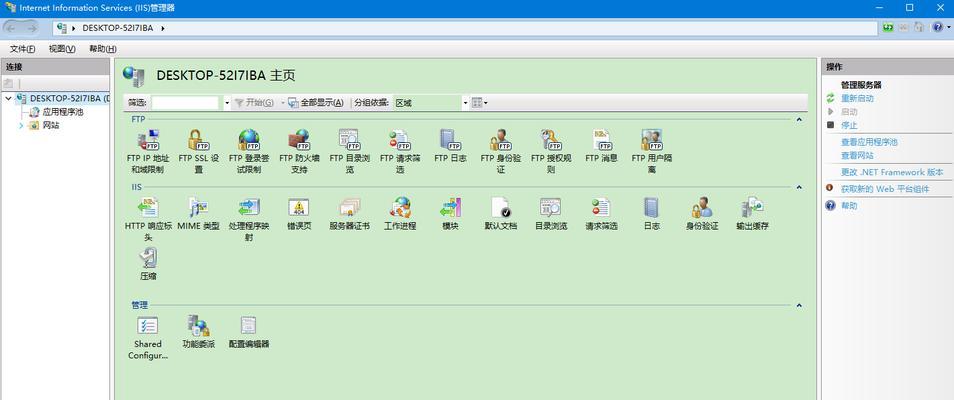Open FTP 登录尝试限制 feature
Image resolution: width=954 pixels, height=400 pixels.
point(248,152)
